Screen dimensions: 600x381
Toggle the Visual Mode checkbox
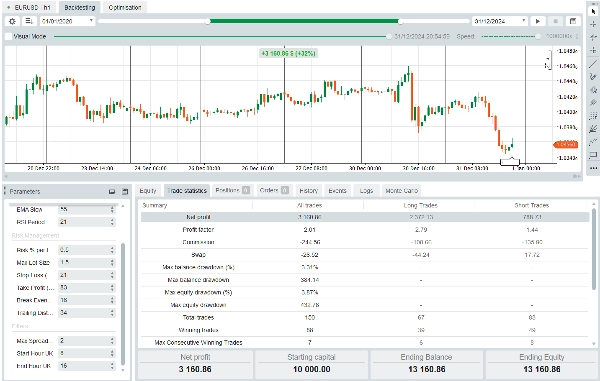tap(8, 37)
